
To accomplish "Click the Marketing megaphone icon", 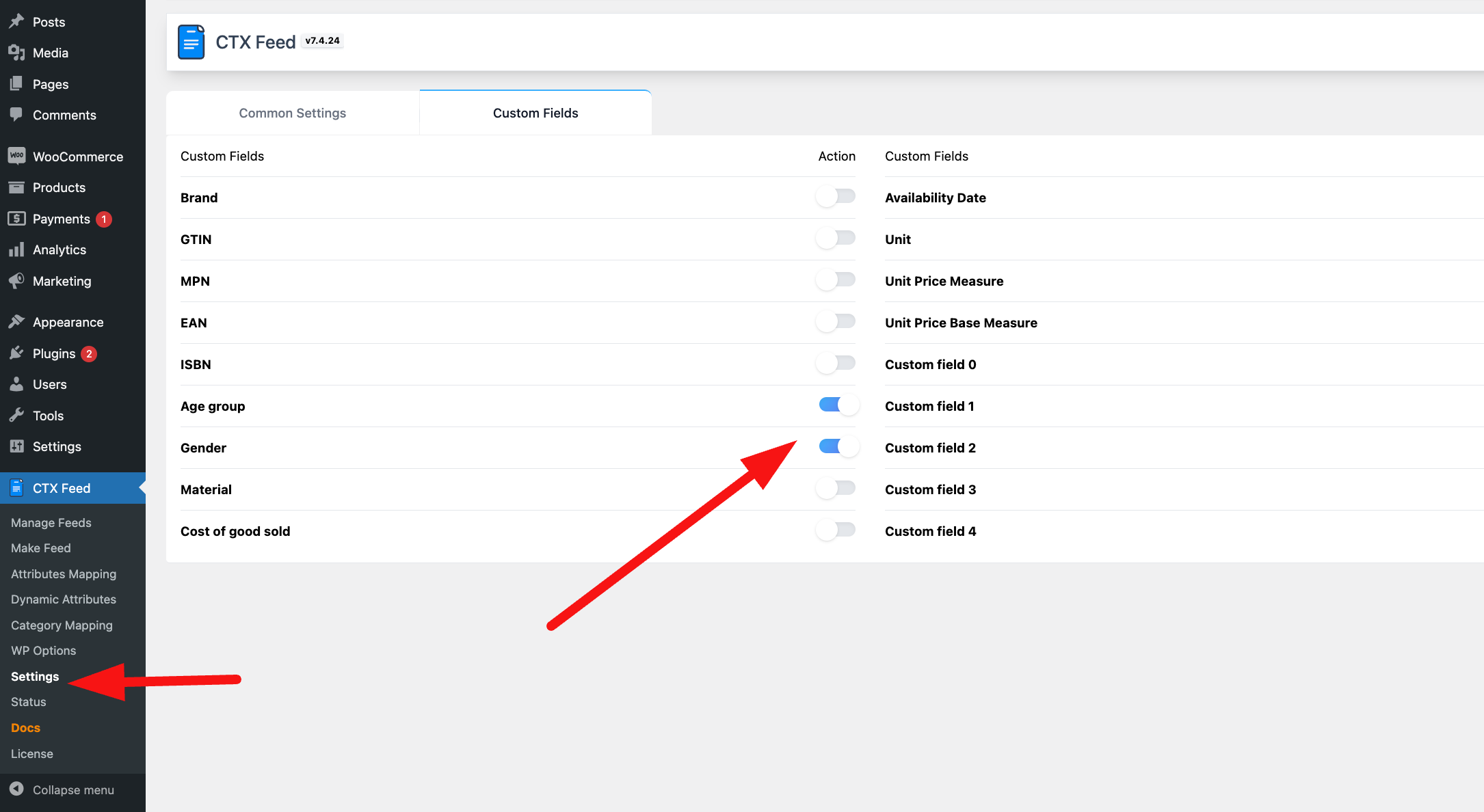I will [16, 281].
